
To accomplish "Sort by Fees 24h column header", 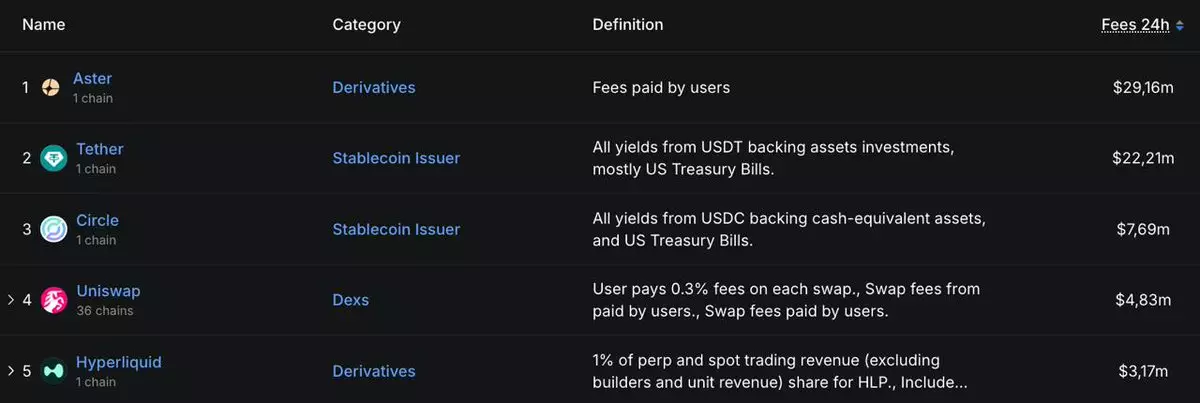I will pos(1134,25).
